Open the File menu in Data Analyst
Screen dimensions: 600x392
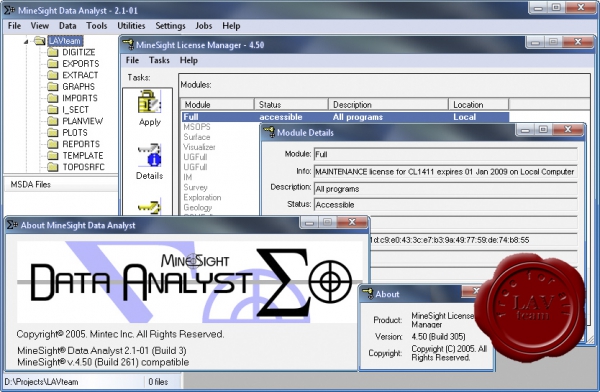14,26
